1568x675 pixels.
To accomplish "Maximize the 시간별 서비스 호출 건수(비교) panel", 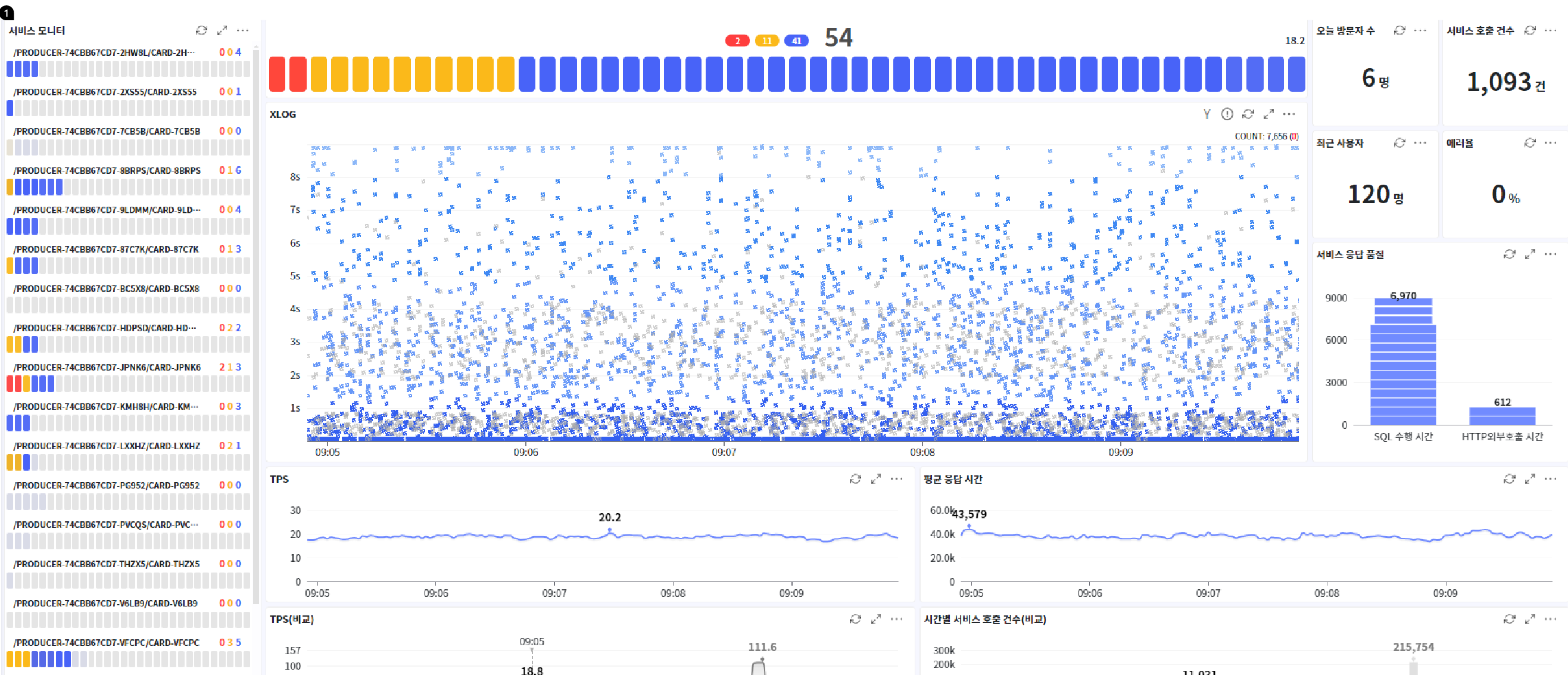I will 1530,620.
